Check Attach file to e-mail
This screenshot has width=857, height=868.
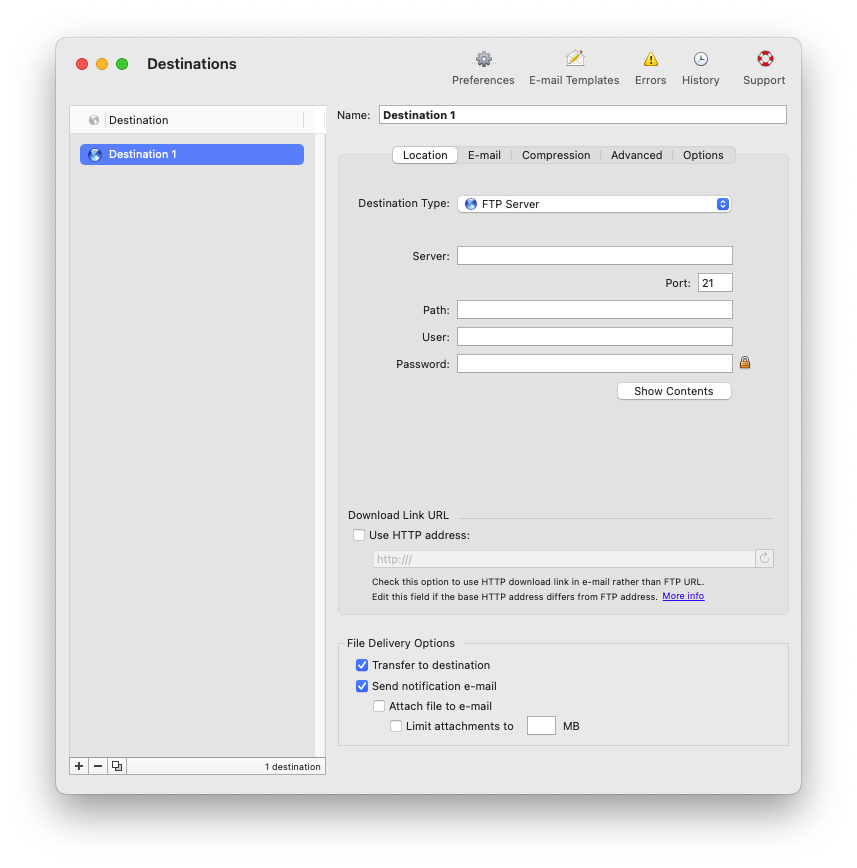[x=379, y=706]
